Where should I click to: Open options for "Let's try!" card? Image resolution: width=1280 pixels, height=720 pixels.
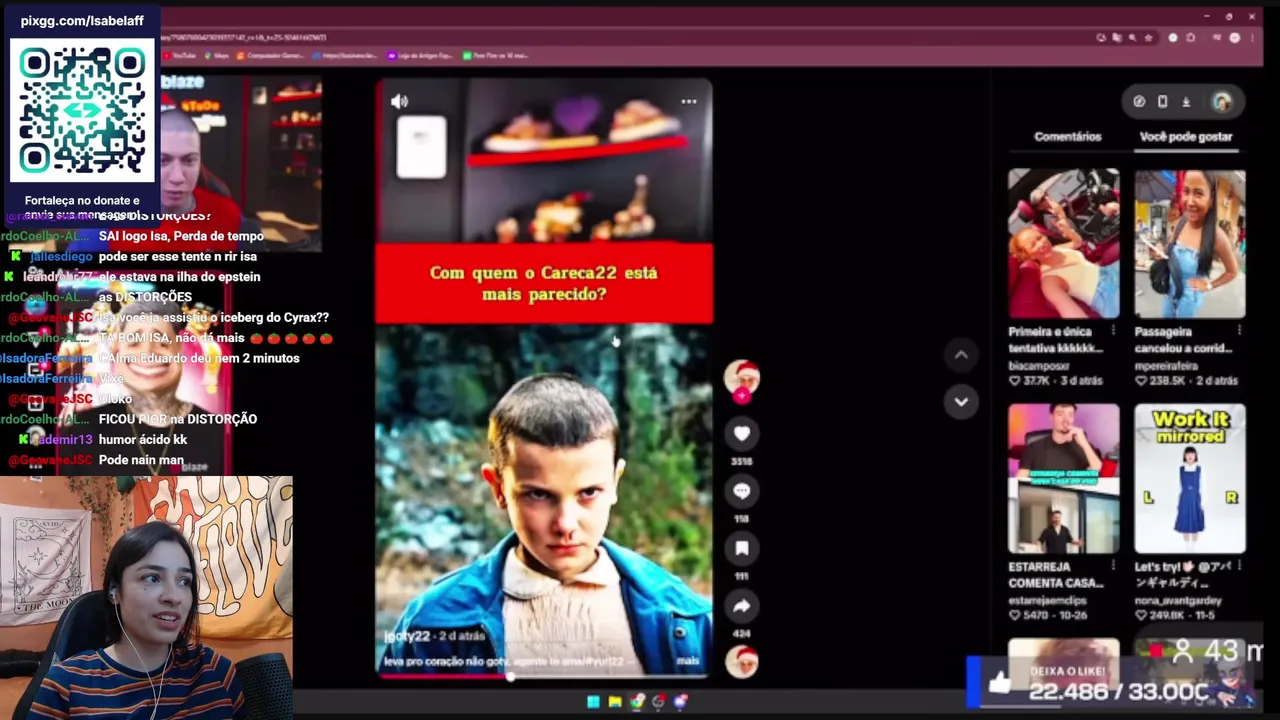coord(1240,567)
